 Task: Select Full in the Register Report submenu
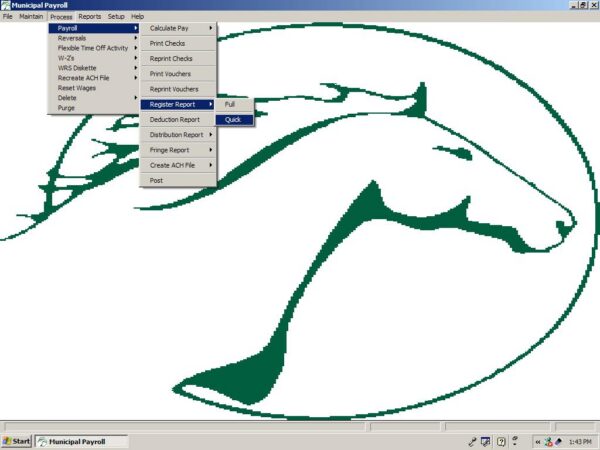point(230,104)
